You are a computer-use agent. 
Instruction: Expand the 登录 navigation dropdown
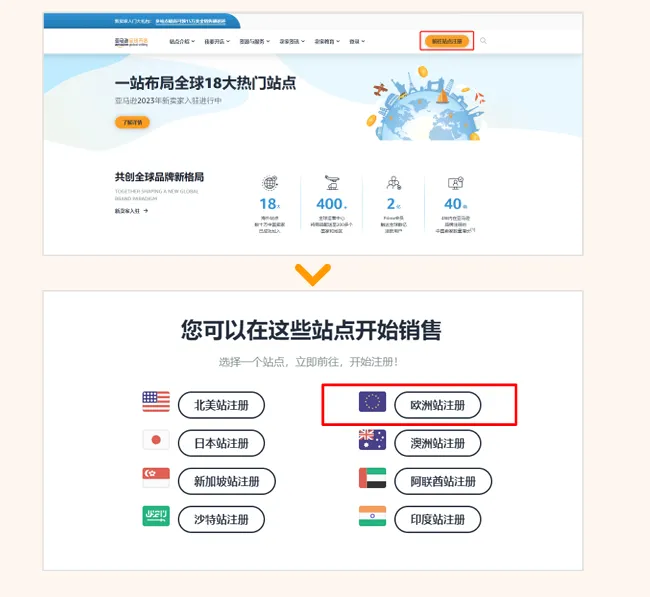tap(357, 41)
